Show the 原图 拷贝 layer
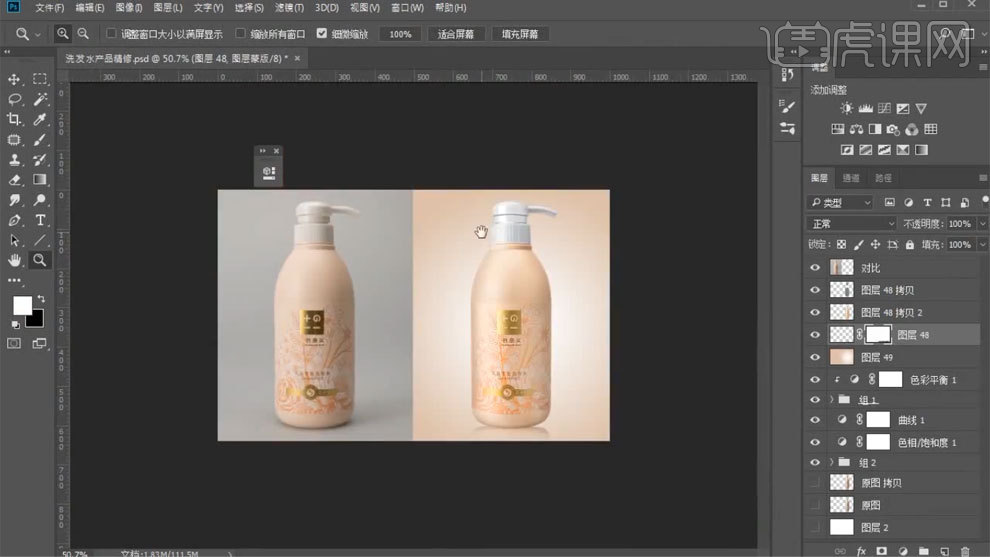The image size is (990, 557). point(815,482)
